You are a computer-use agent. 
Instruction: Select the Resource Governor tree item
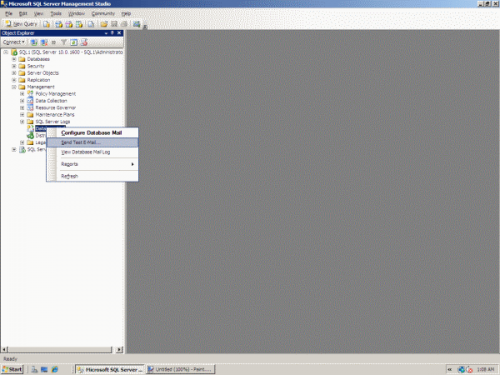click(x=56, y=108)
